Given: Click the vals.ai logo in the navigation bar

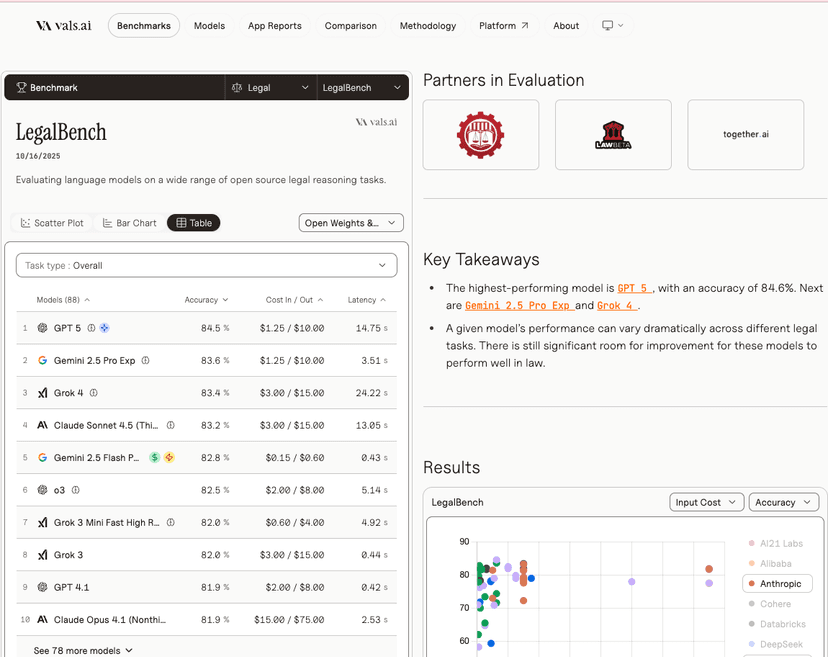Looking at the screenshot, I should tap(62, 25).
